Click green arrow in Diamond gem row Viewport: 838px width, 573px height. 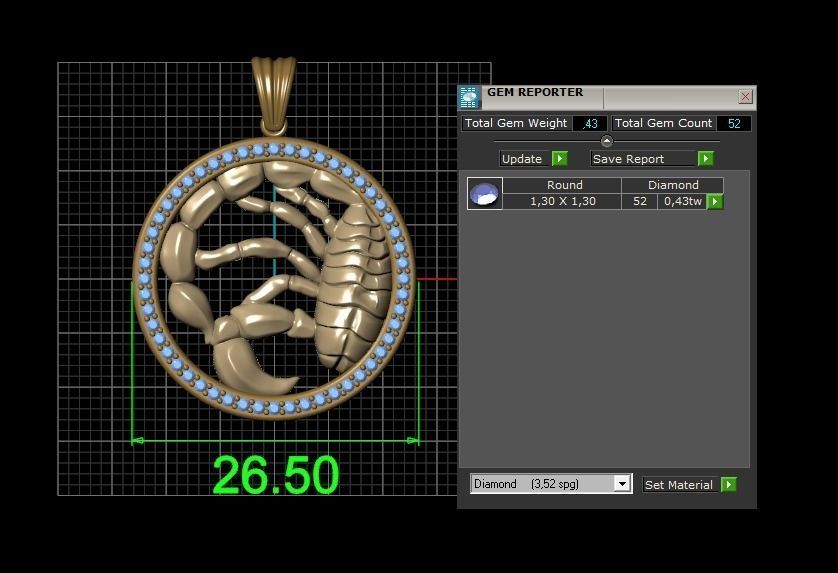[x=715, y=202]
